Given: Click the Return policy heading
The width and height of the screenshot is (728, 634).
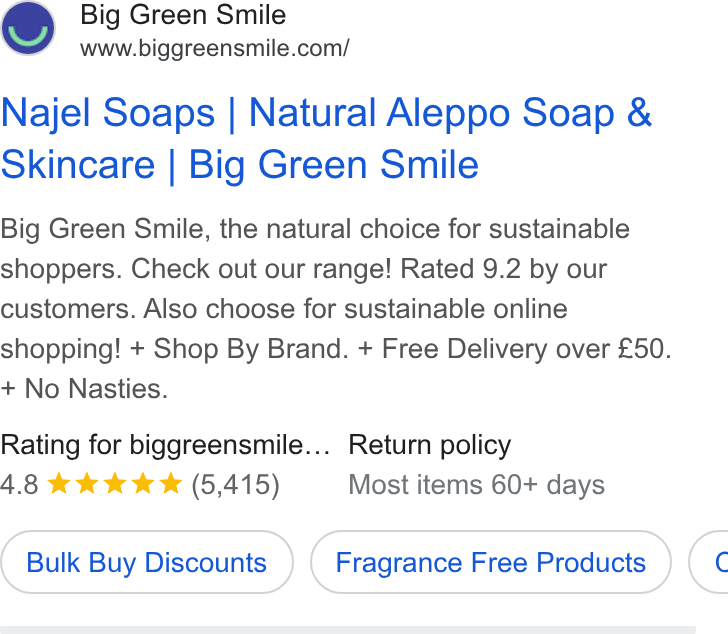Looking at the screenshot, I should tap(429, 445).
